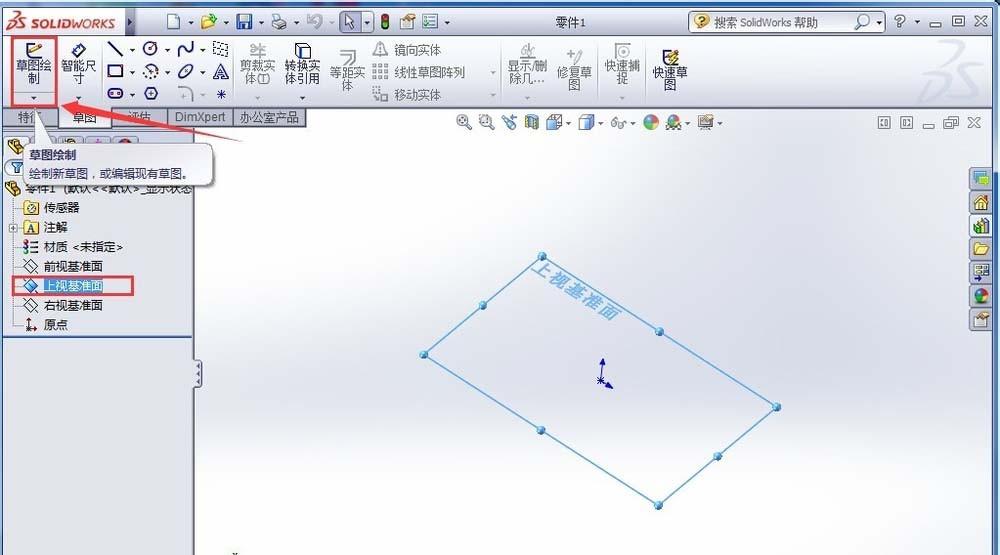
Task: Click the Save floppy disk icon
Action: [244, 22]
